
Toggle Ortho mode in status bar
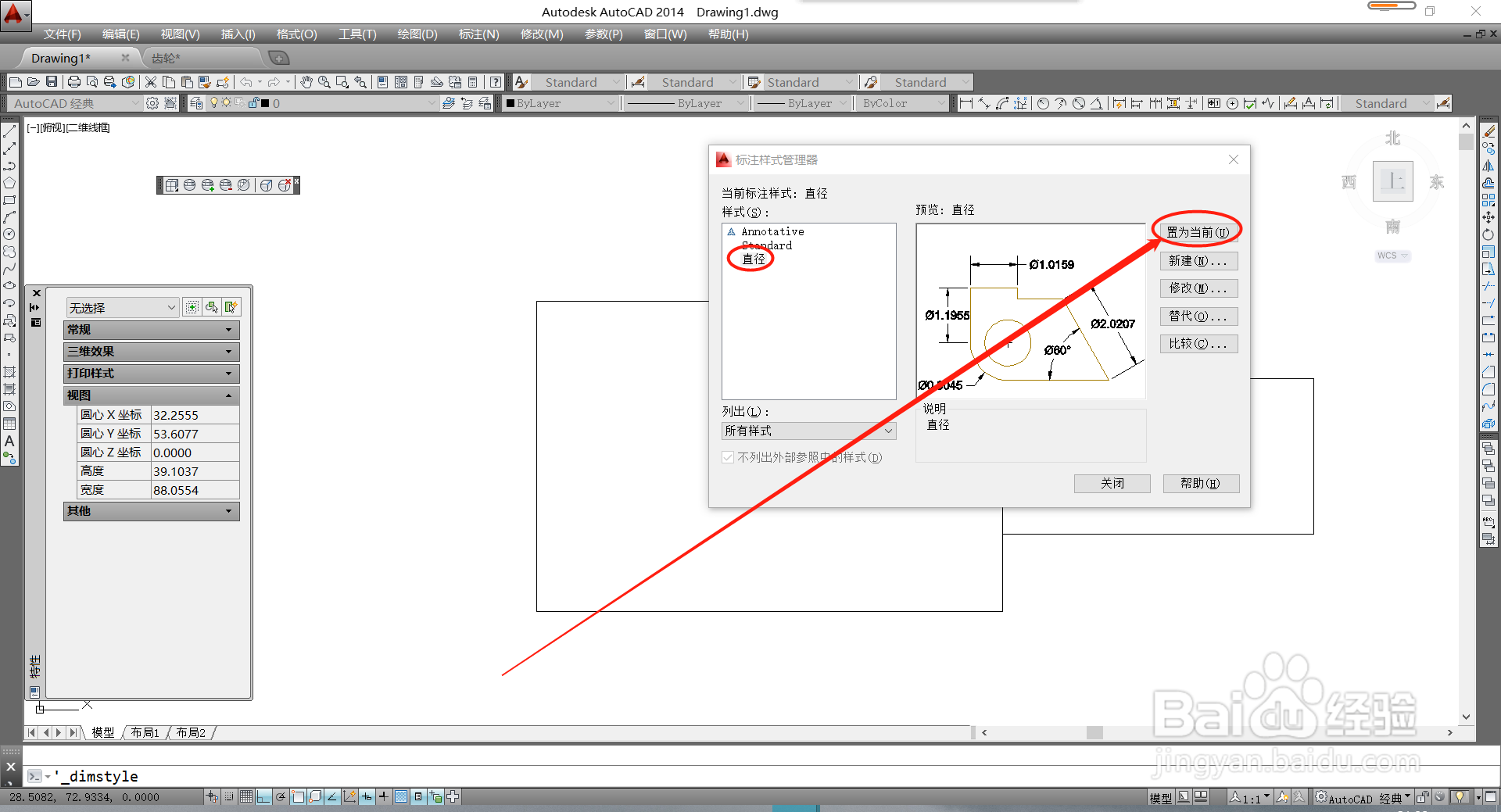(x=263, y=796)
